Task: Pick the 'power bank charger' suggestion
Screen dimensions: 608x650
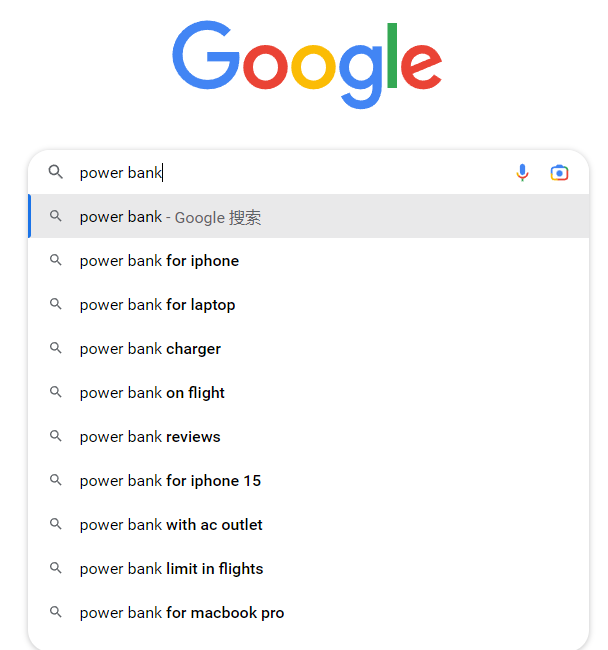Action: [308, 348]
